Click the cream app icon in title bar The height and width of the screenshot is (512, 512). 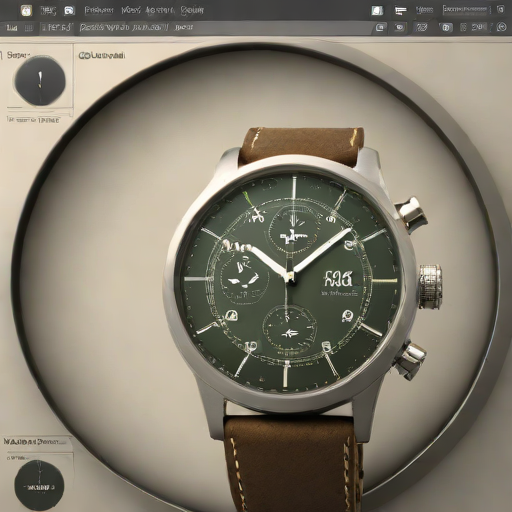(x=26, y=11)
